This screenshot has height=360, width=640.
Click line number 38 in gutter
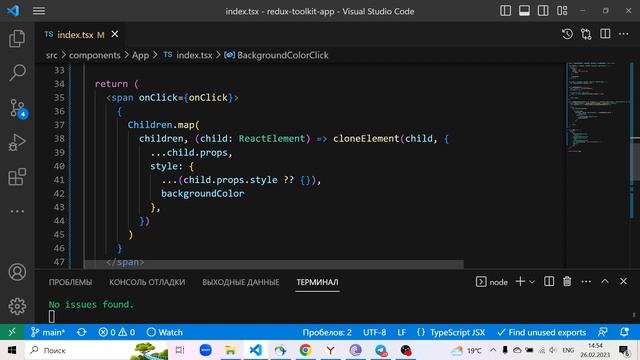[59, 139]
